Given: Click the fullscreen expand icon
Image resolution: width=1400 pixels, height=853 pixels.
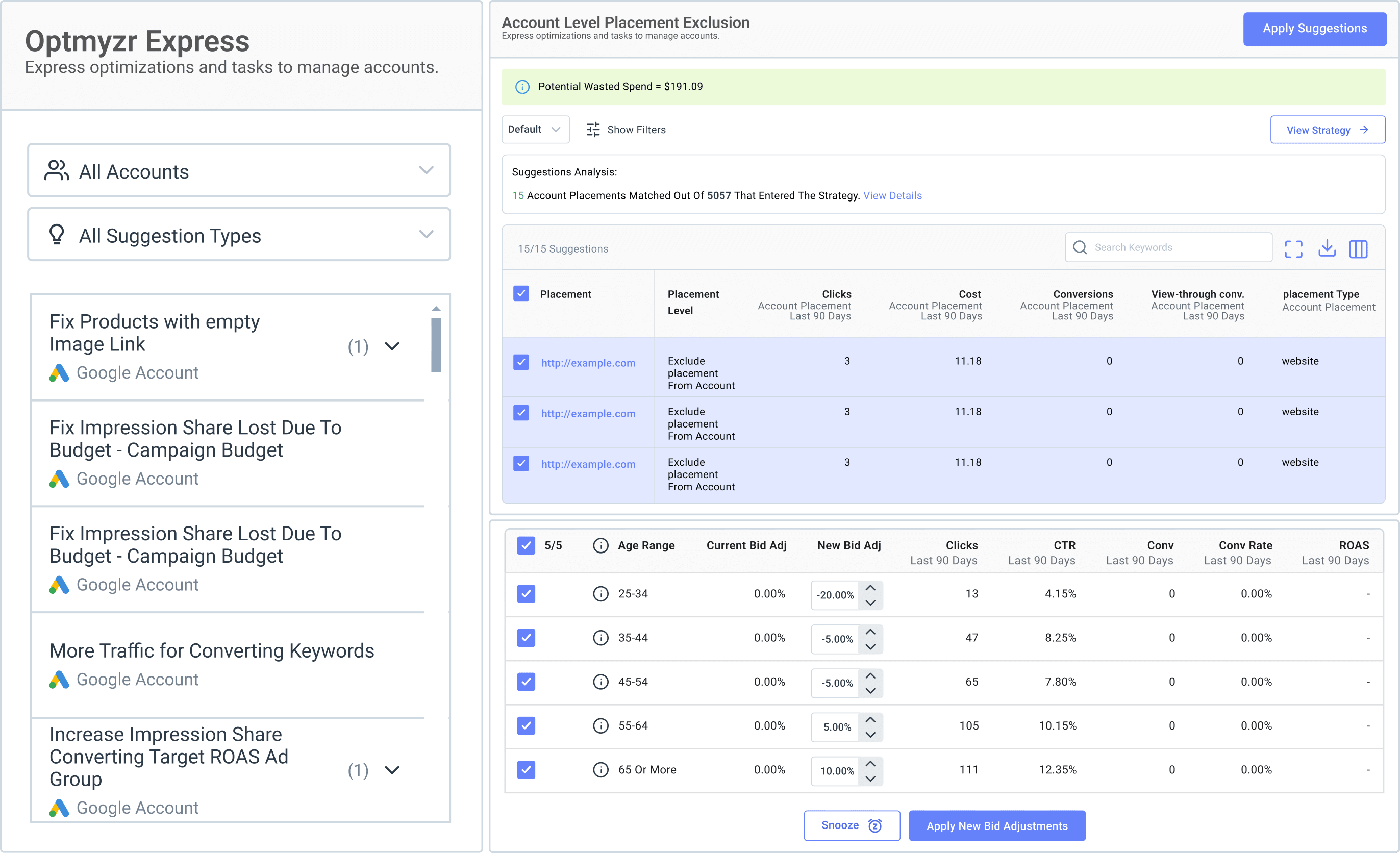Looking at the screenshot, I should [x=1293, y=249].
